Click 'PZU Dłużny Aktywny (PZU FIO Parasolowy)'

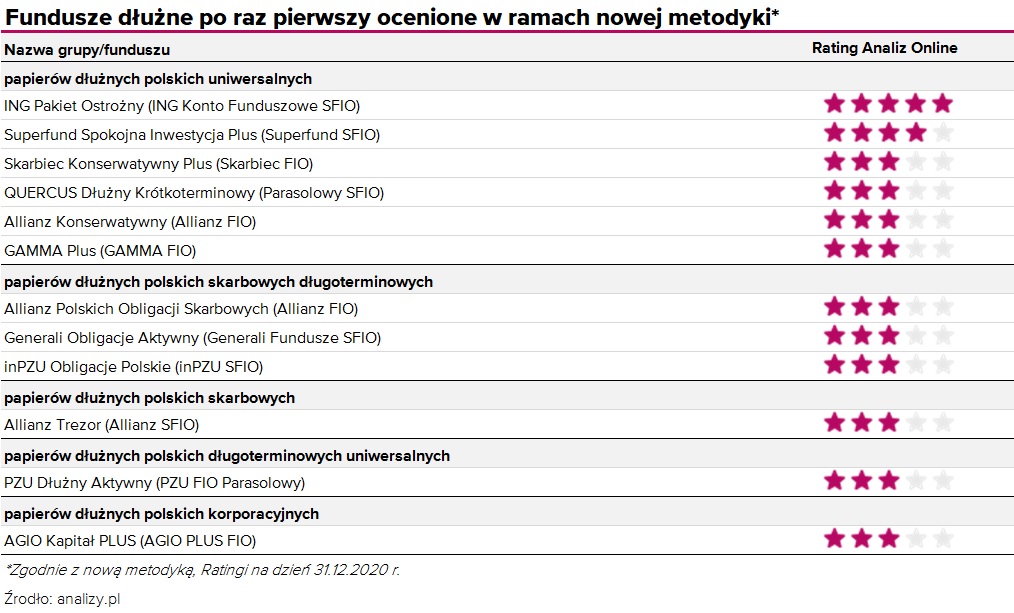[155, 483]
